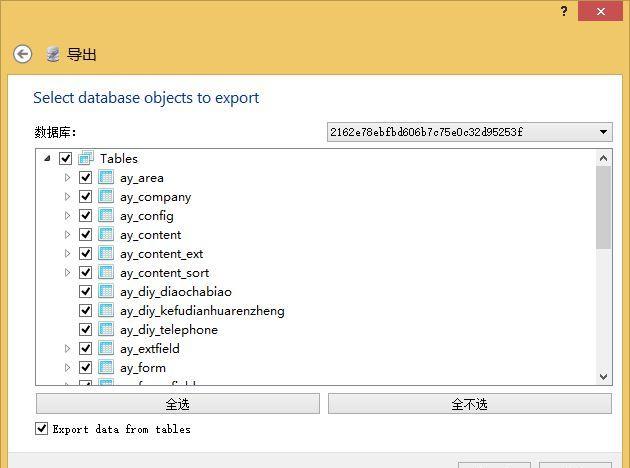This screenshot has width=630, height=468.
Task: Select the ay_extfield table entry
Action: click(x=150, y=349)
